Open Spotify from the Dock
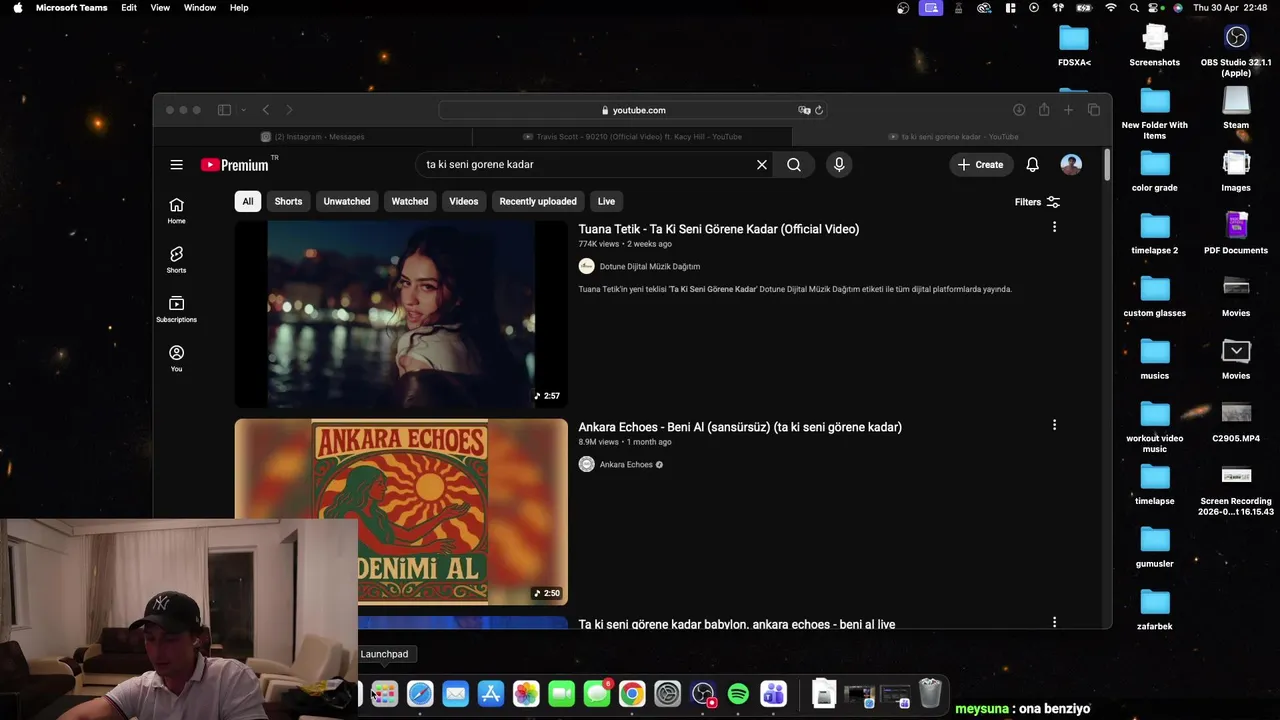This screenshot has width=1280, height=720. point(738,694)
